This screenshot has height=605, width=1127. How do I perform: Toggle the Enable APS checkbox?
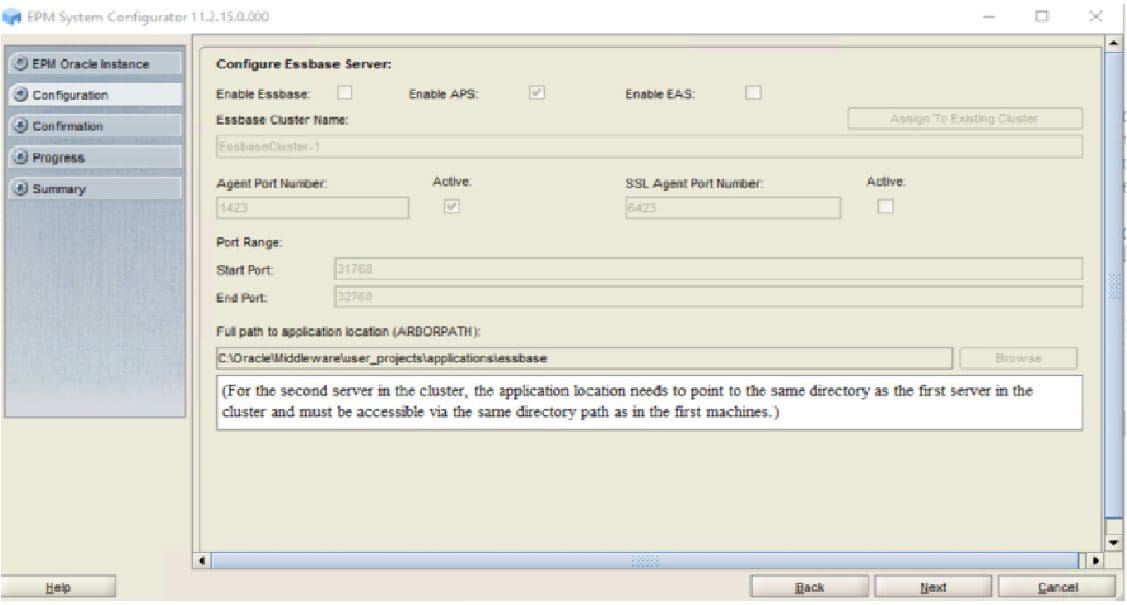click(x=536, y=93)
